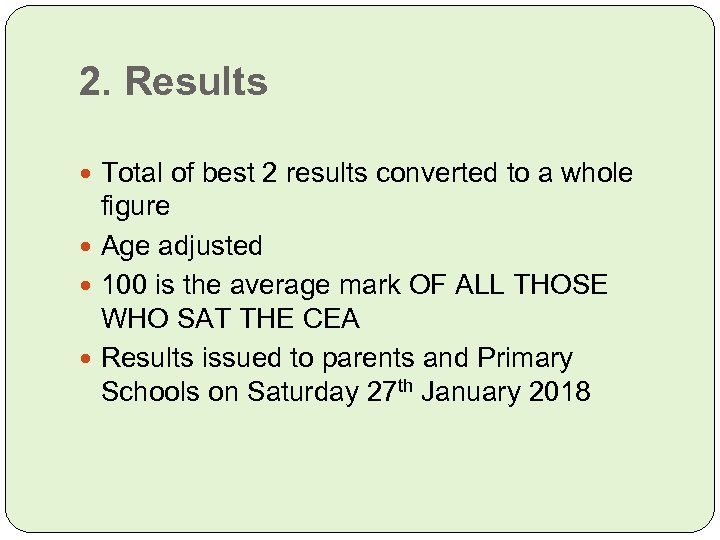Click the "WHO SAT THE CEA" line
Screen dimensions: 720x540
click(230, 319)
